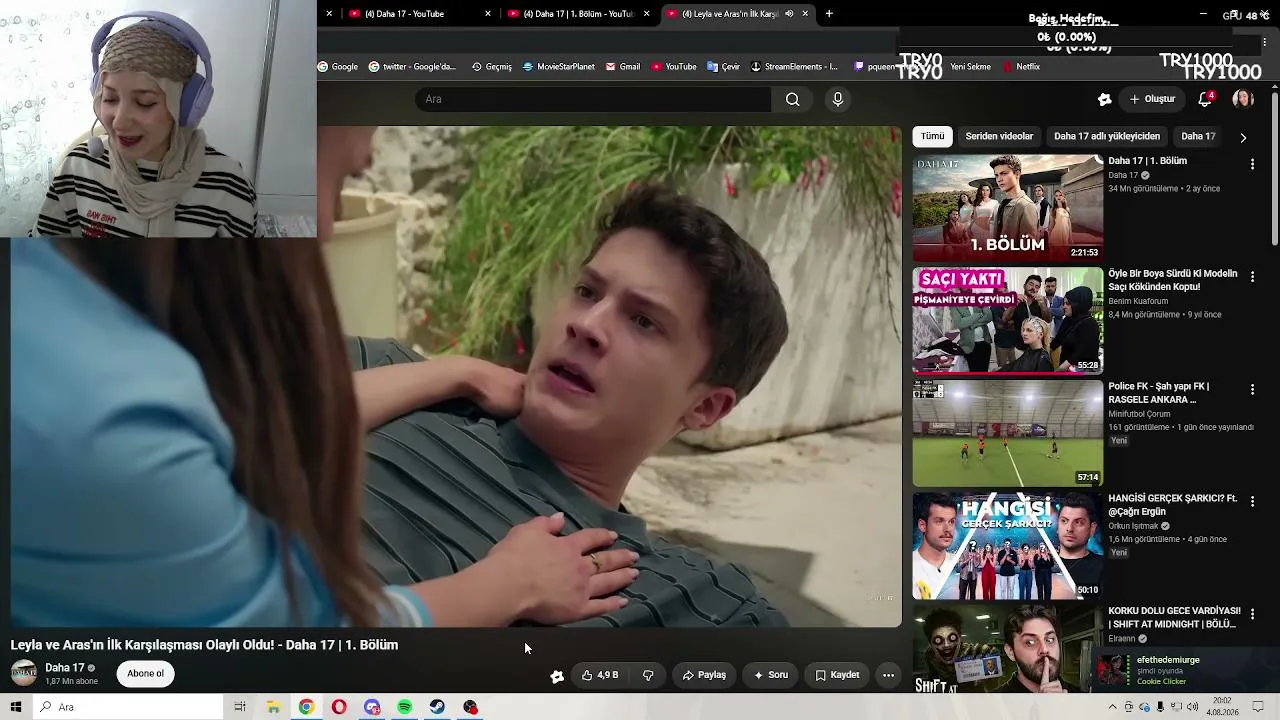Open File Explorer from the taskbar
1280x720 pixels.
pos(273,707)
